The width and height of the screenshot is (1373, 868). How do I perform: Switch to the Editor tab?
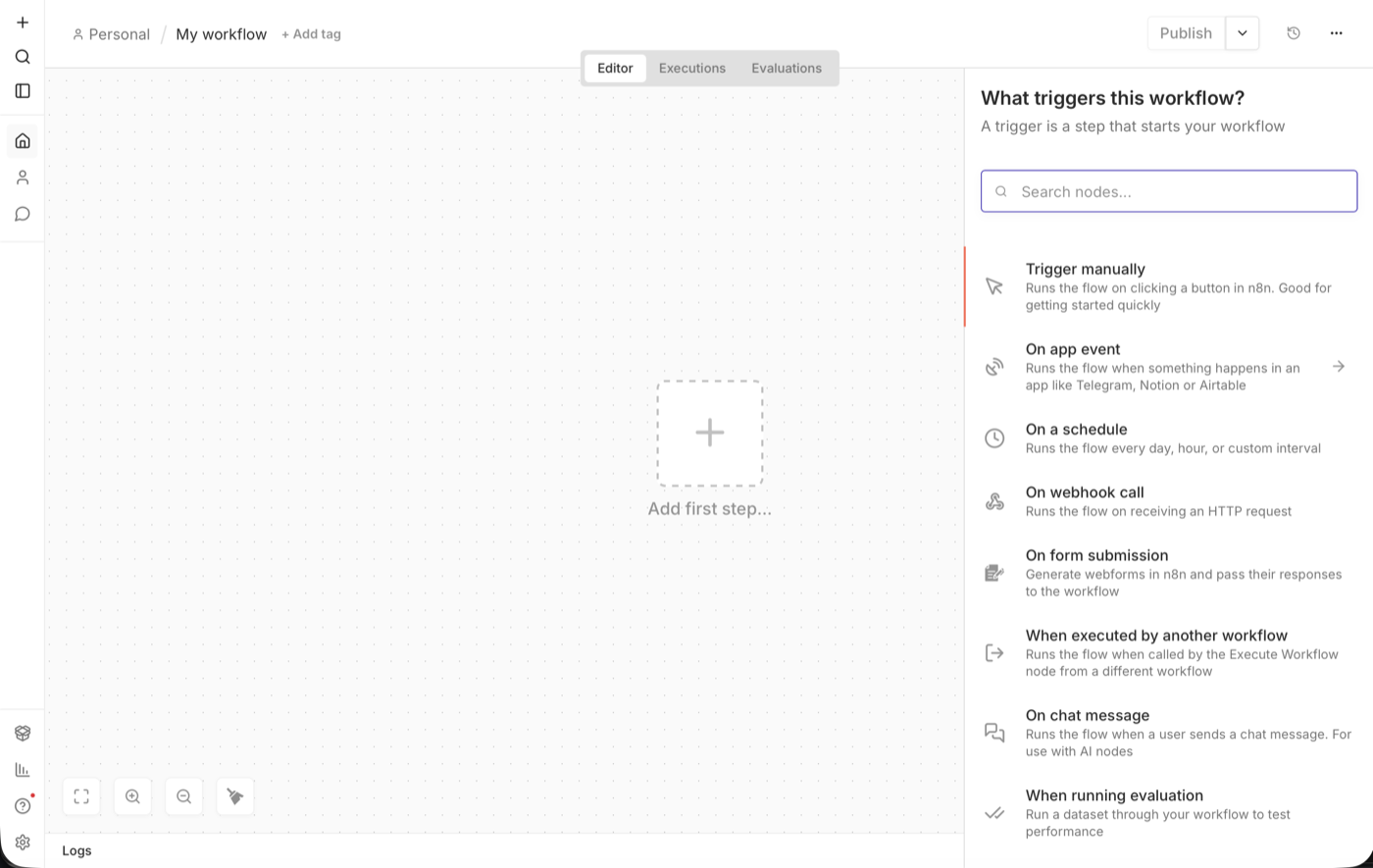point(615,69)
